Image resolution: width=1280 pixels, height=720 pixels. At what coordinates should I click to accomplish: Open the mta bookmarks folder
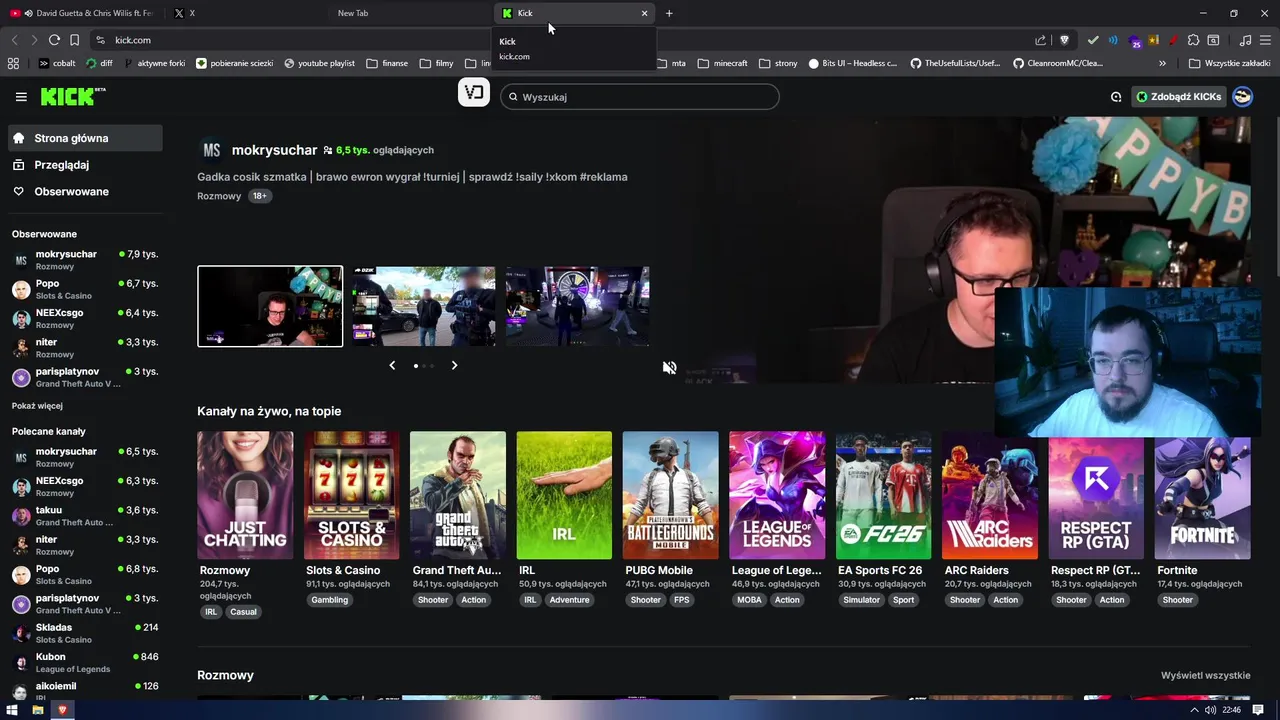click(672, 63)
